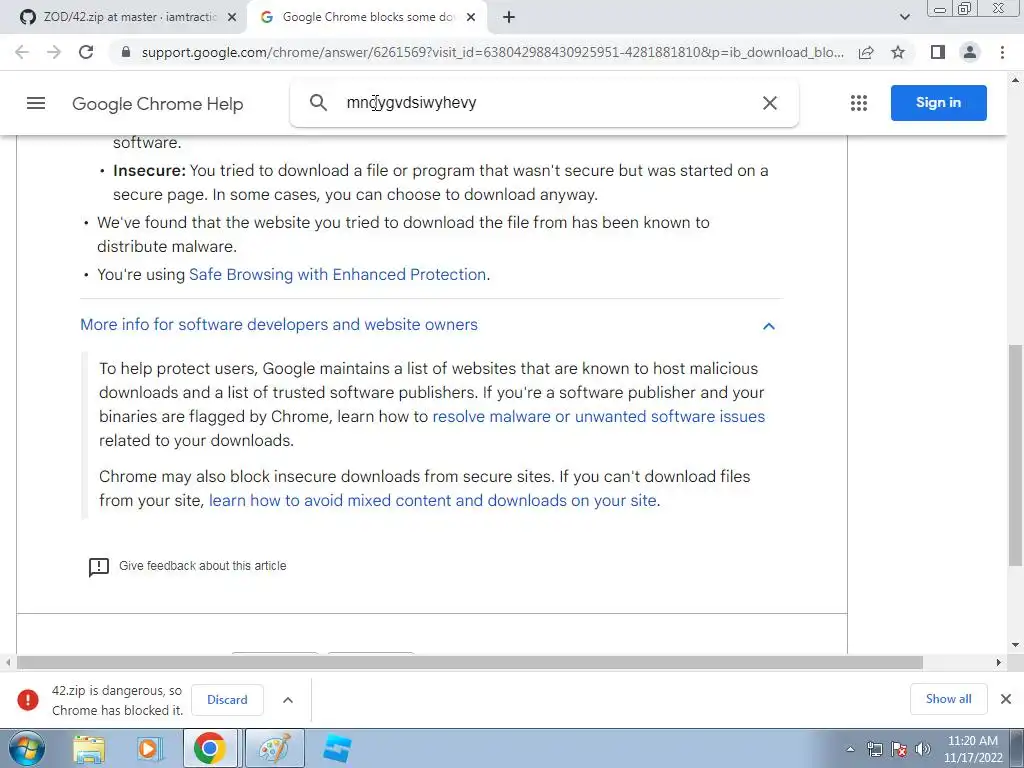The image size is (1024, 768).
Task: Open Google Chrome Help home link
Action: tap(157, 104)
